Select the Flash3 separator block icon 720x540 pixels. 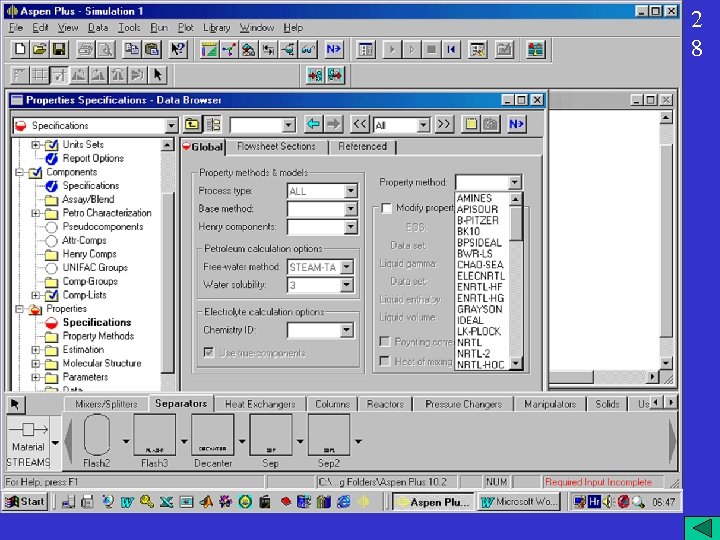pyautogui.click(x=154, y=436)
